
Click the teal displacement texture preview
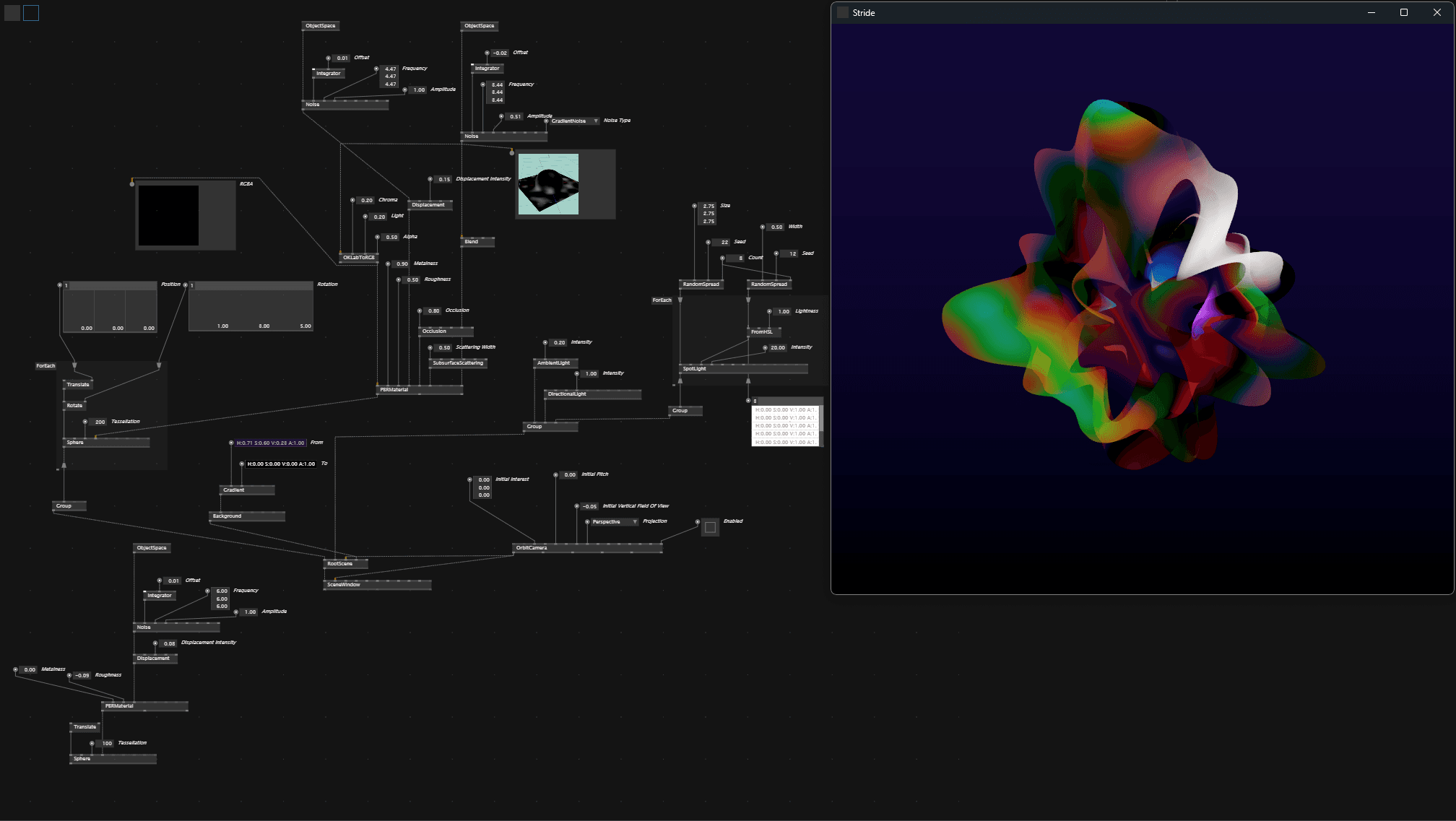tap(548, 183)
